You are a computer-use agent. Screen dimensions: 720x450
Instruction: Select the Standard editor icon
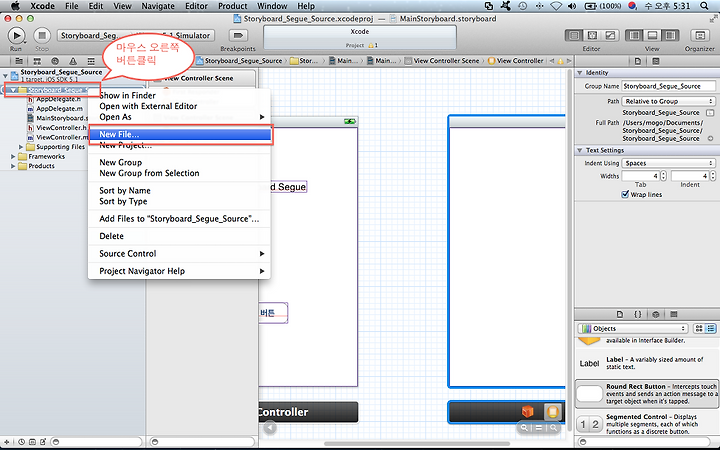point(574,35)
